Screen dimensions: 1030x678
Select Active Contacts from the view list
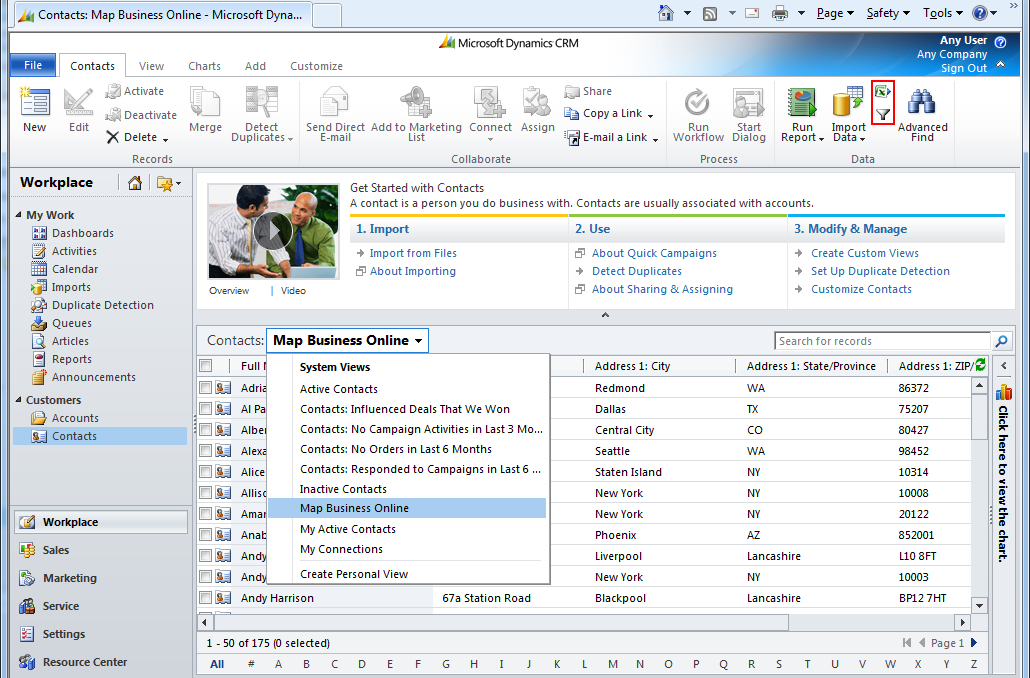pos(339,389)
